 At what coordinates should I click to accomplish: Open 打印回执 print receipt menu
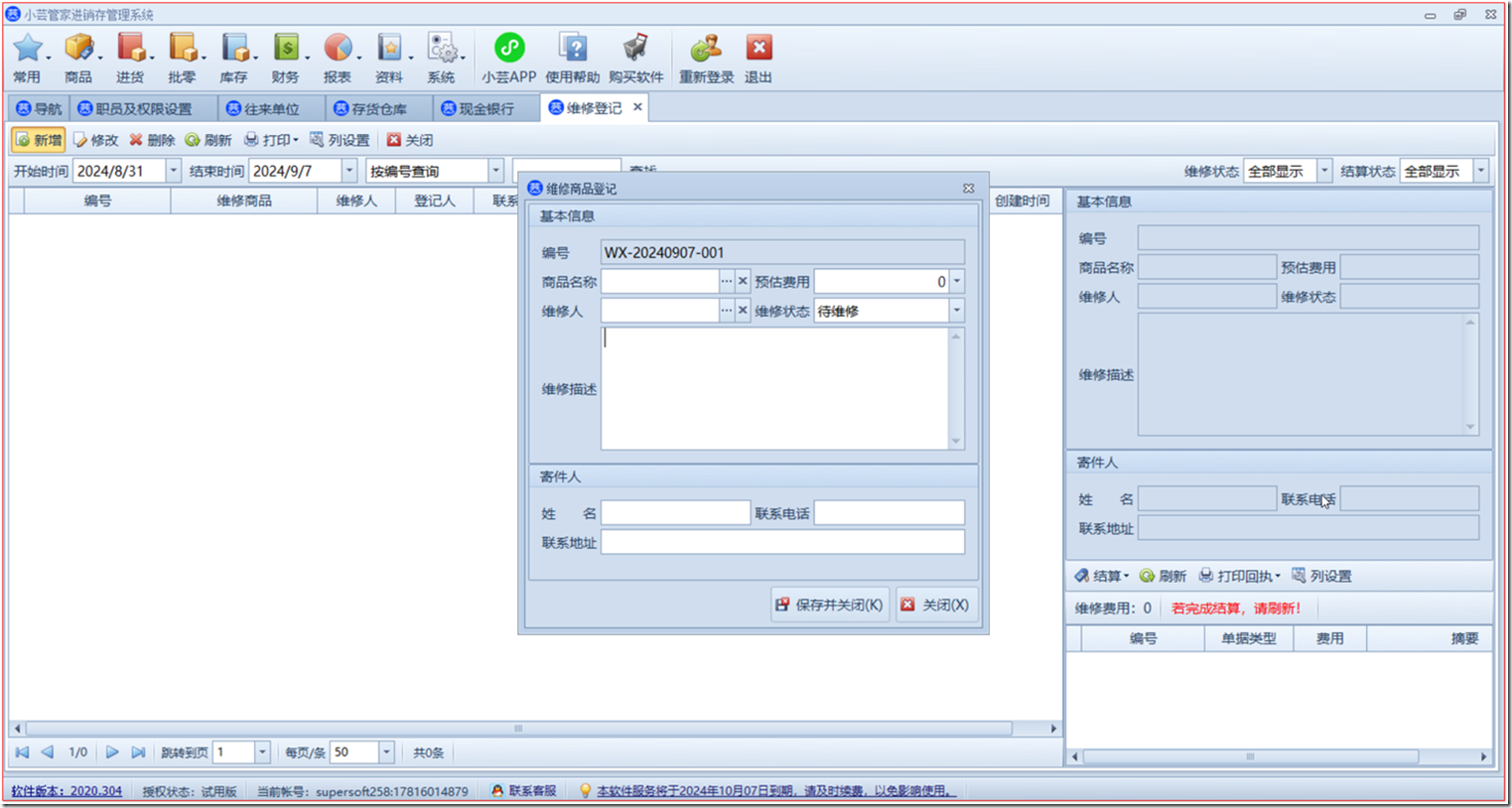click(x=1239, y=576)
